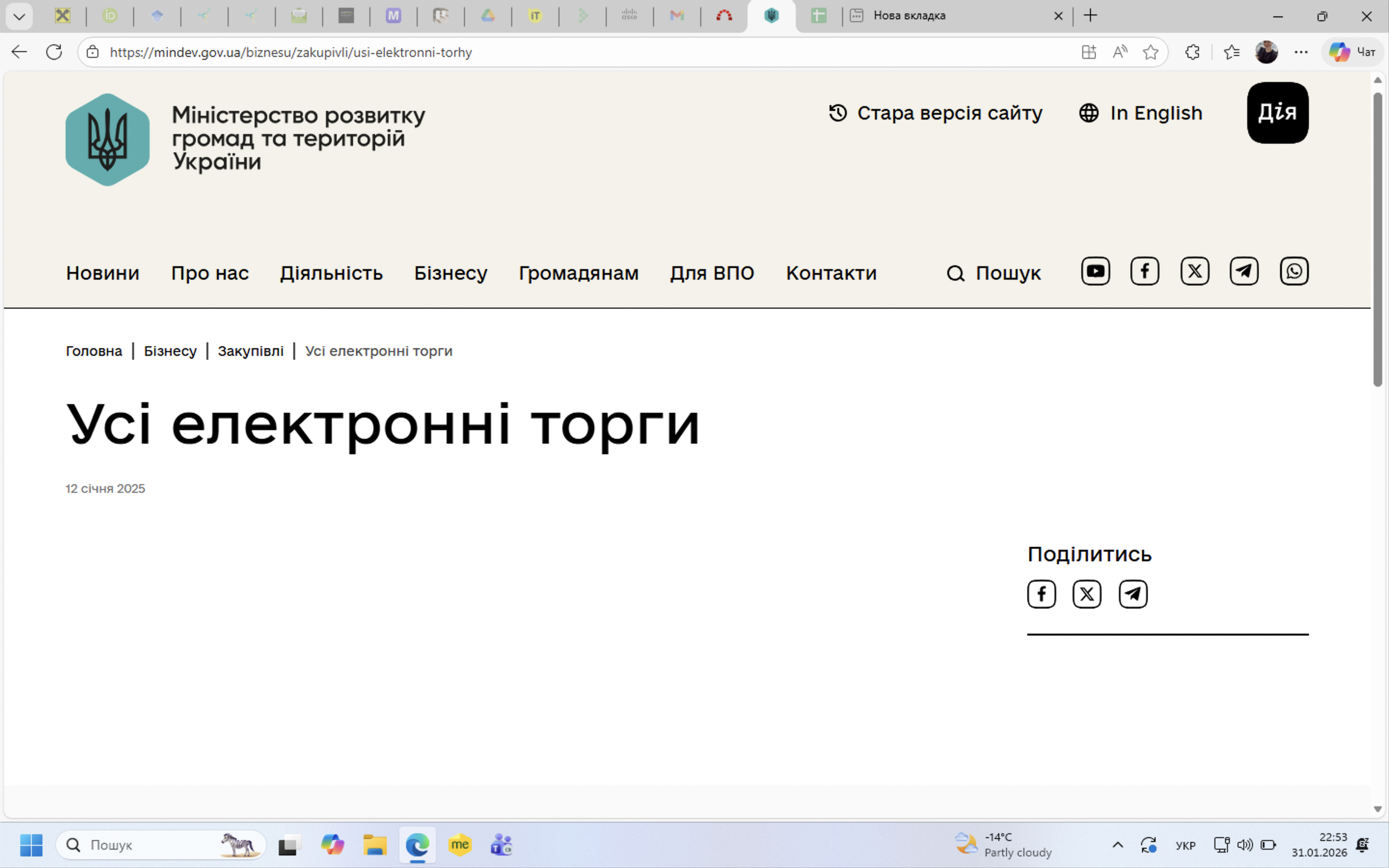Refresh the page with reload button
1389x868 pixels.
[x=54, y=52]
